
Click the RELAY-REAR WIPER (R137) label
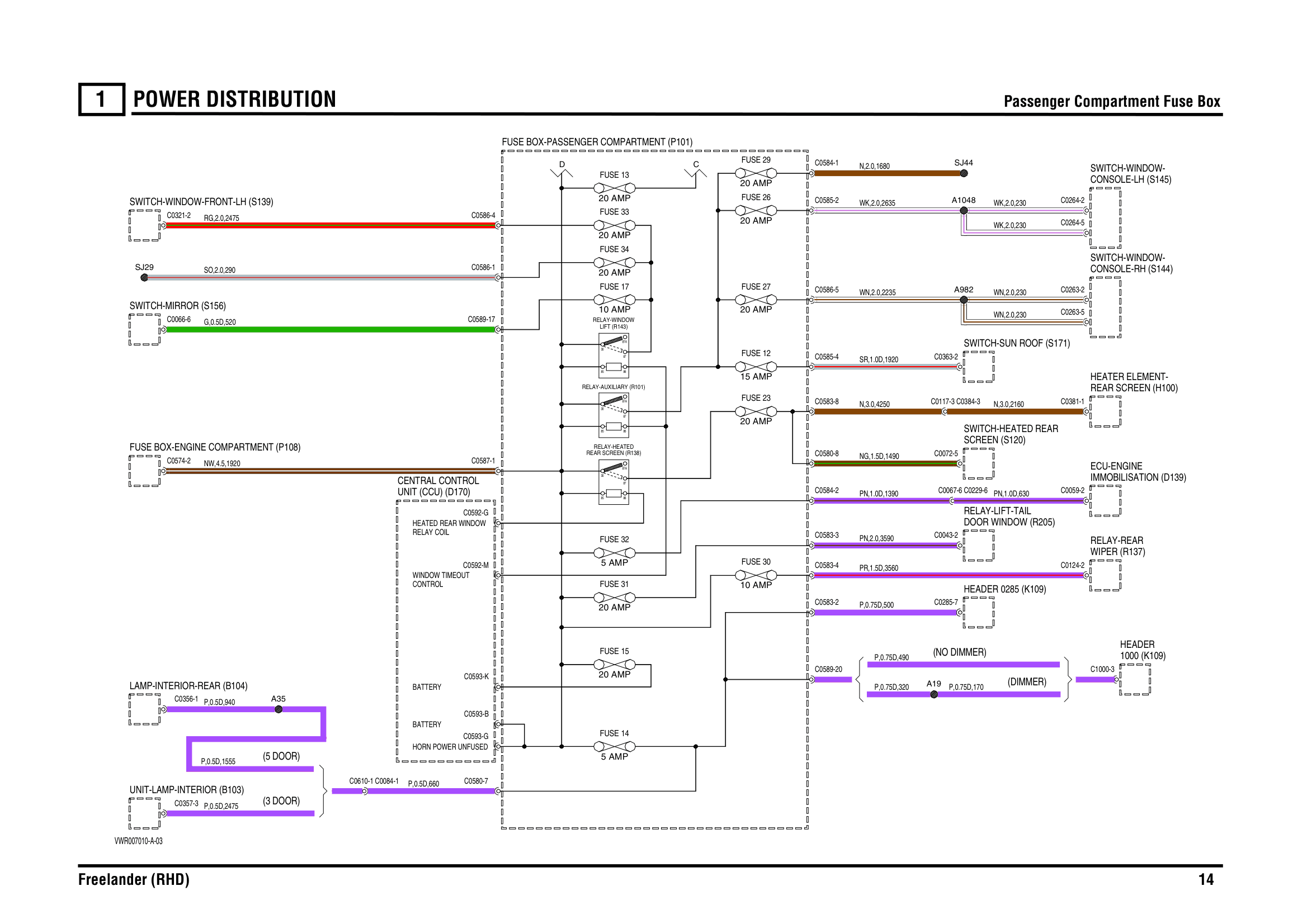tap(1117, 546)
